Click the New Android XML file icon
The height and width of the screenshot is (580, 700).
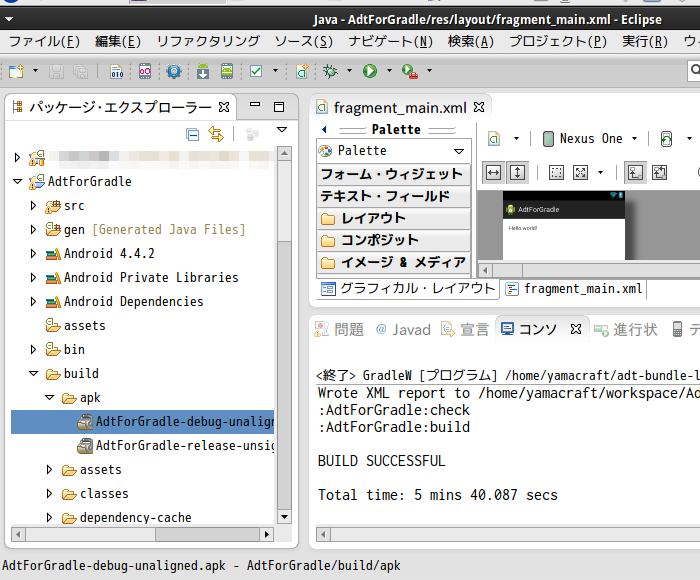point(302,71)
